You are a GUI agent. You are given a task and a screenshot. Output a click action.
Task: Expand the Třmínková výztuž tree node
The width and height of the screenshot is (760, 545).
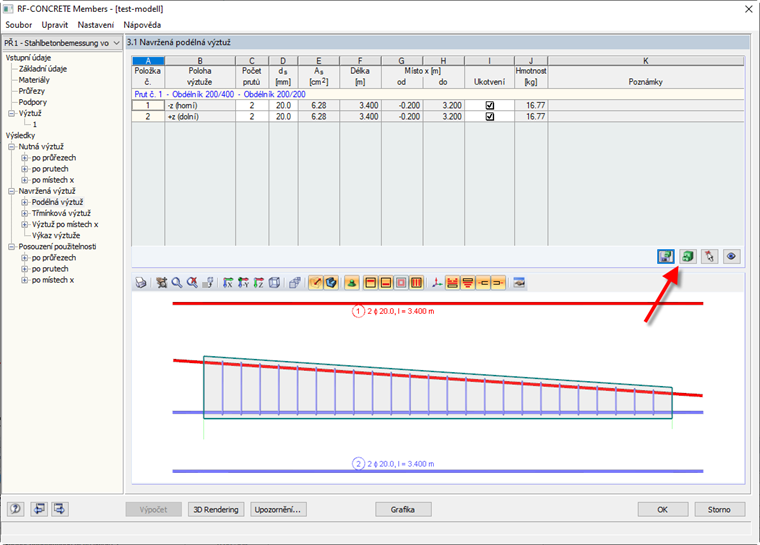(x=24, y=213)
